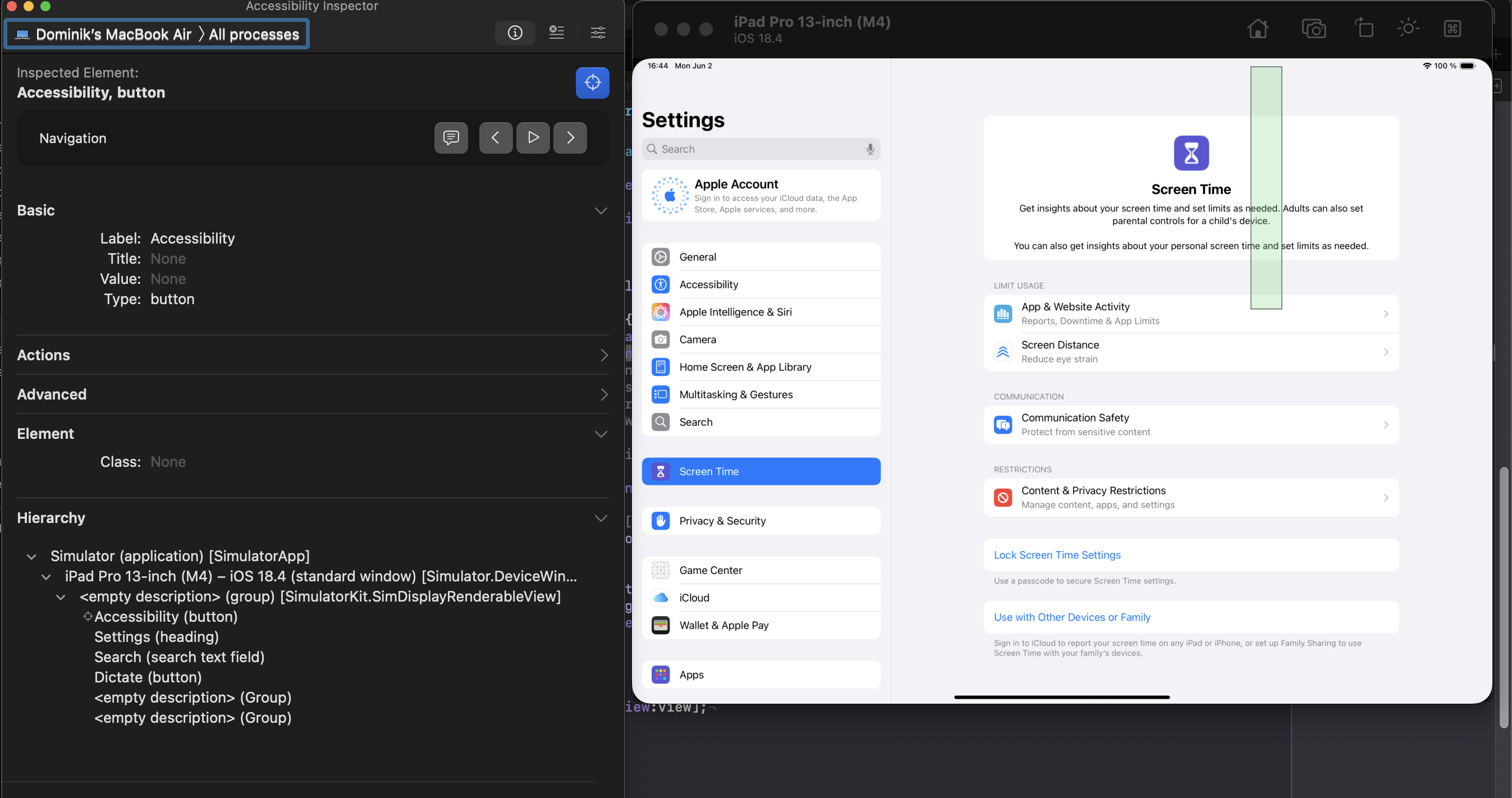Tap the Apps grid icon
This screenshot has width=1512, height=798.
pyautogui.click(x=661, y=675)
